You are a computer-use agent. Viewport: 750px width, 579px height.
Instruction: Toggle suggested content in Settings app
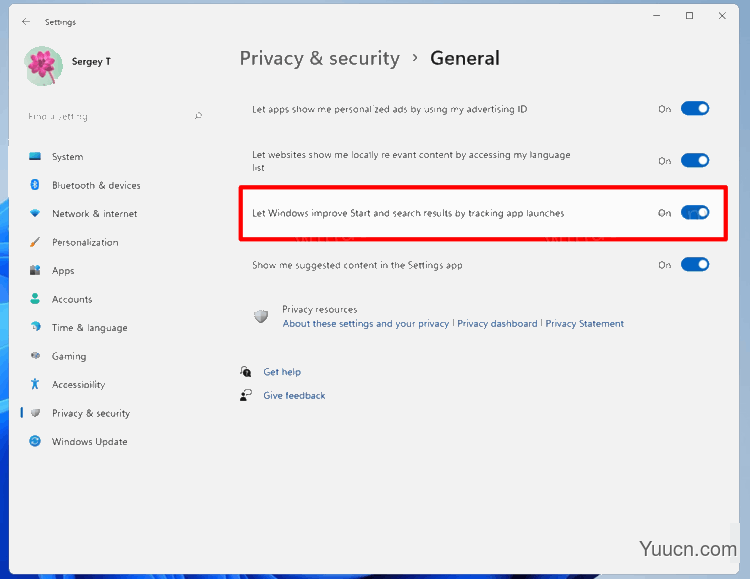pos(695,264)
